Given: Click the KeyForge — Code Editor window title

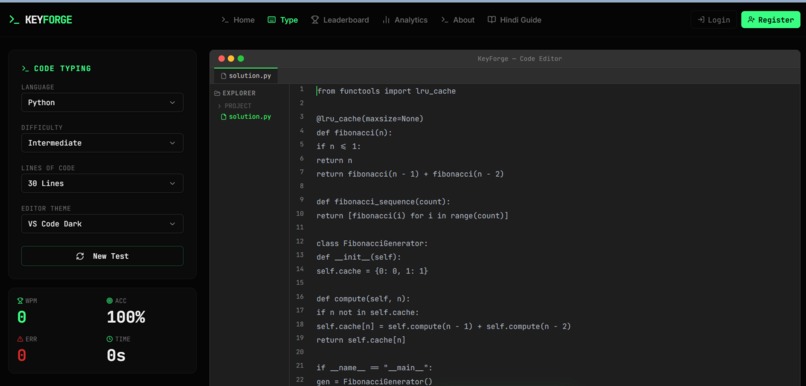Looking at the screenshot, I should tap(520, 59).
